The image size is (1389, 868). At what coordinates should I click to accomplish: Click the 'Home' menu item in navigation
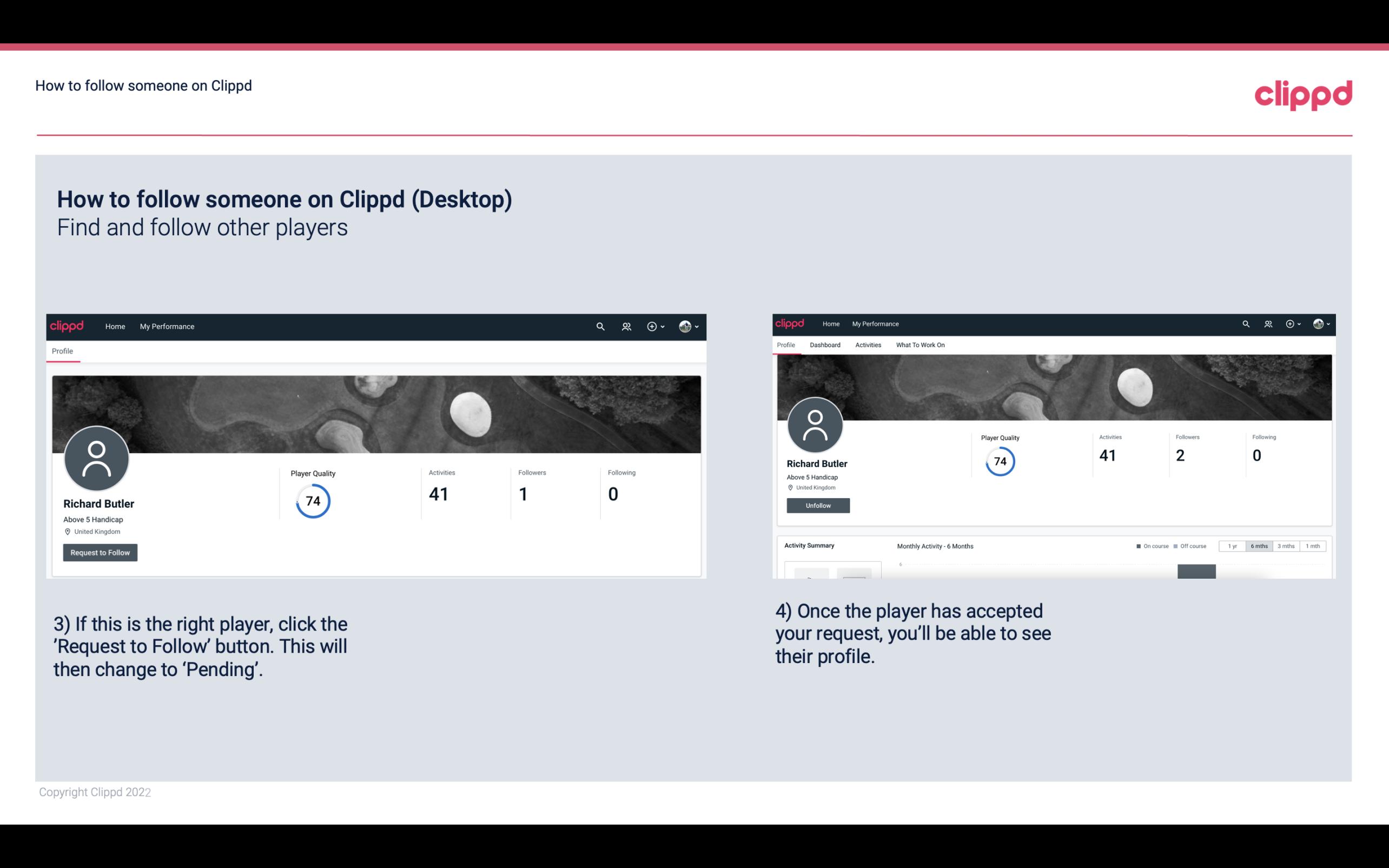point(114,326)
